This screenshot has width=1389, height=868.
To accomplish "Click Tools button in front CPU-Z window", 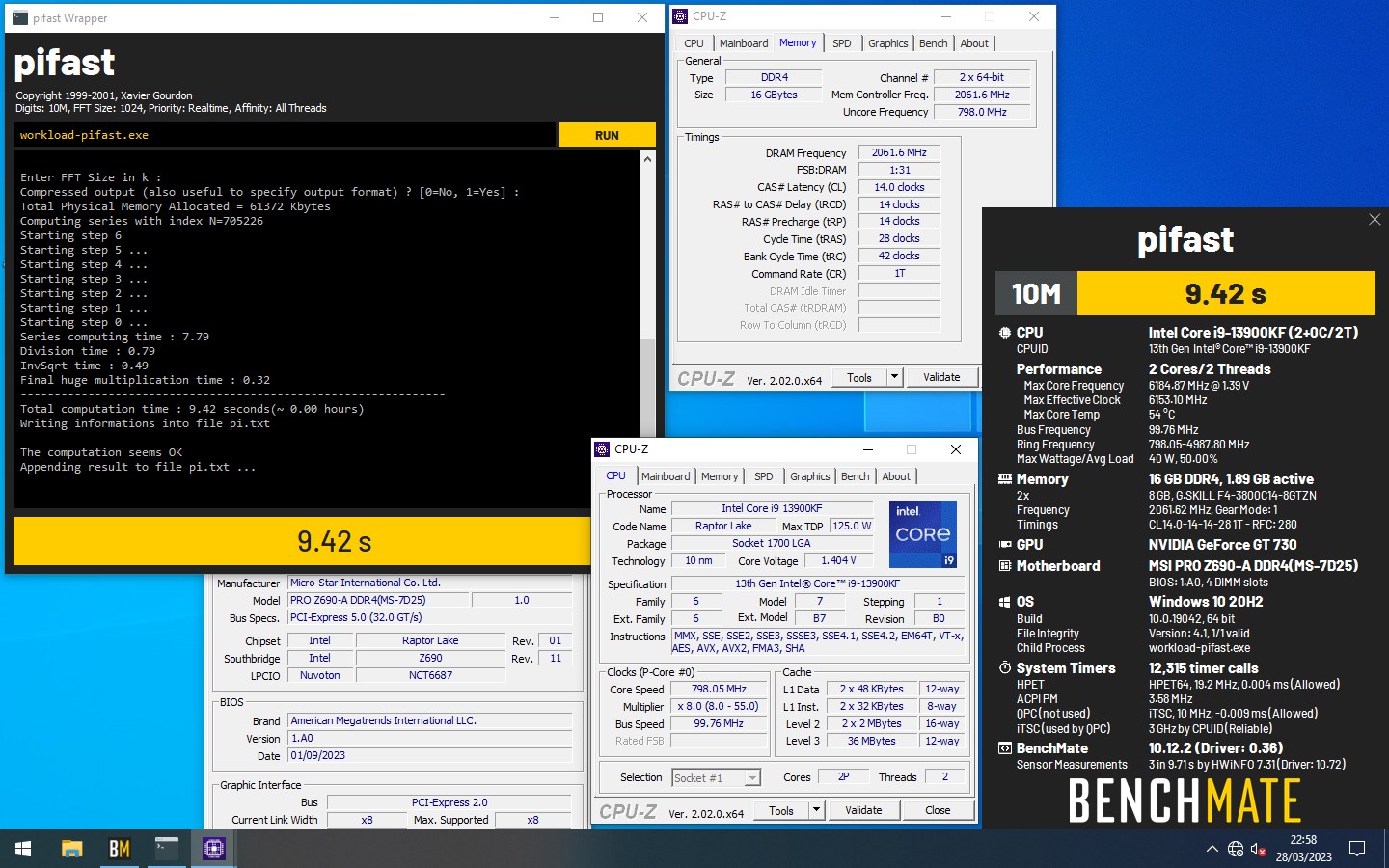I will pos(781,810).
